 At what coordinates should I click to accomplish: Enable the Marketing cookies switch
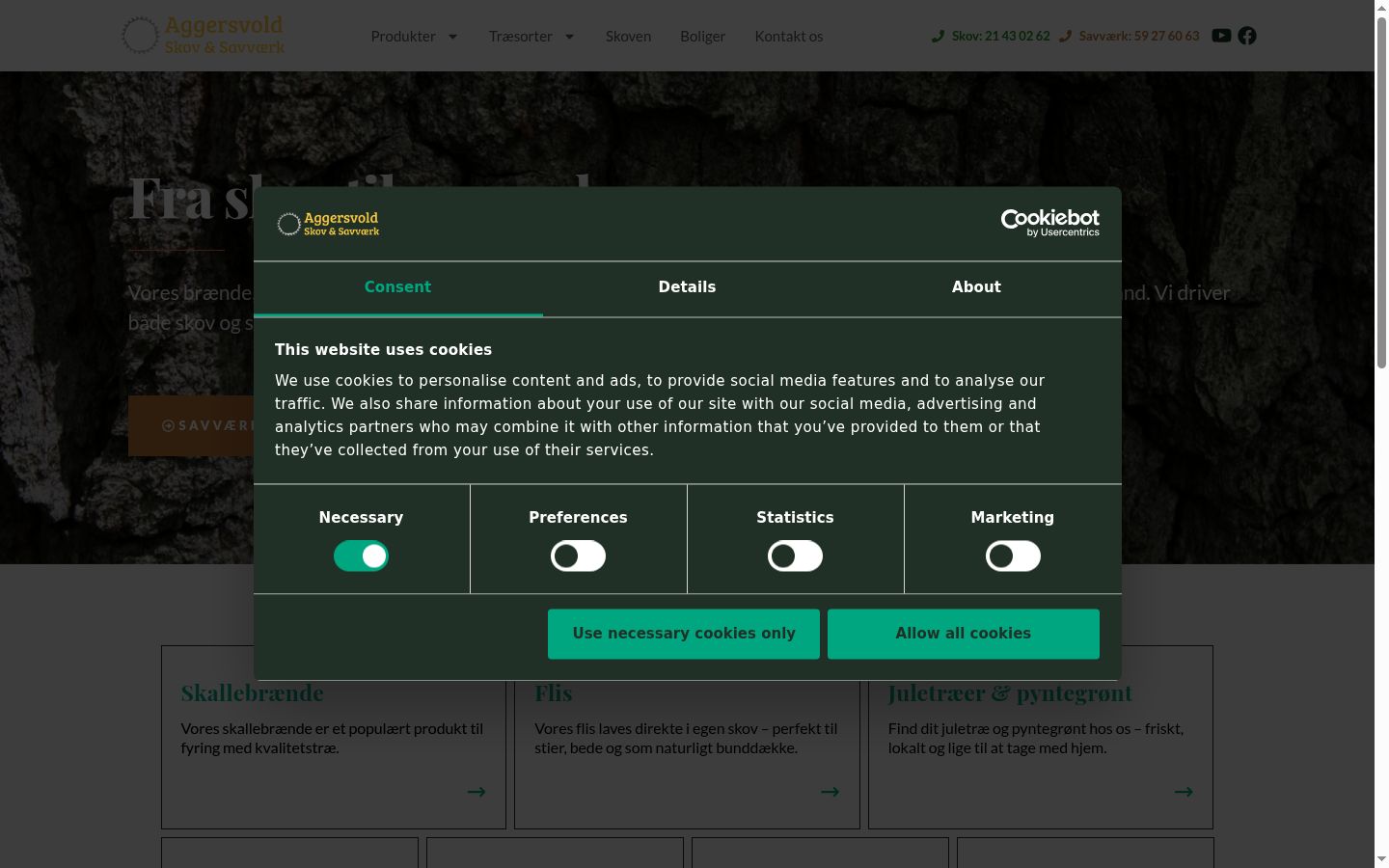(1013, 556)
